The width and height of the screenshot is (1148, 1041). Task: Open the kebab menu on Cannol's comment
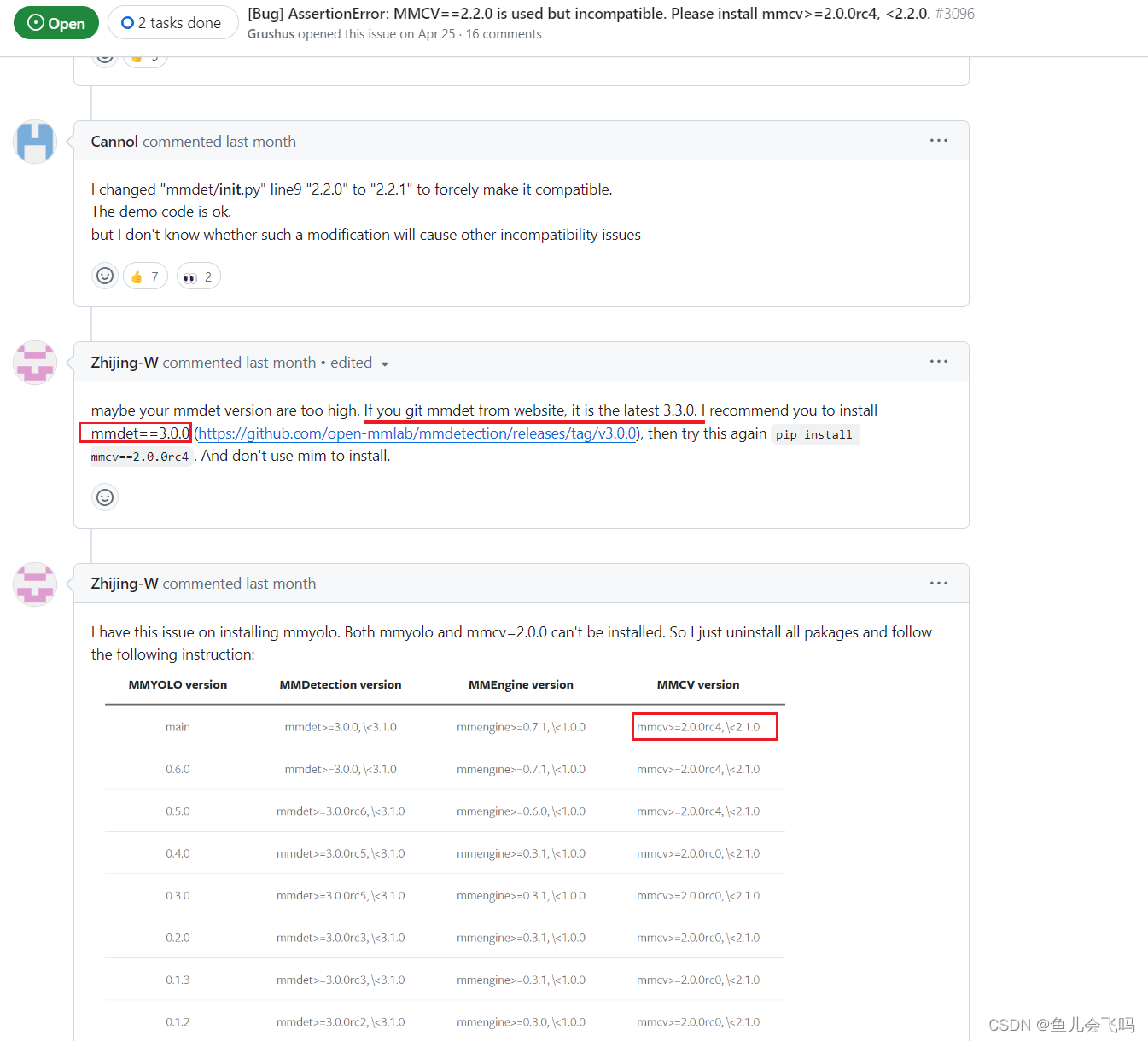[939, 140]
